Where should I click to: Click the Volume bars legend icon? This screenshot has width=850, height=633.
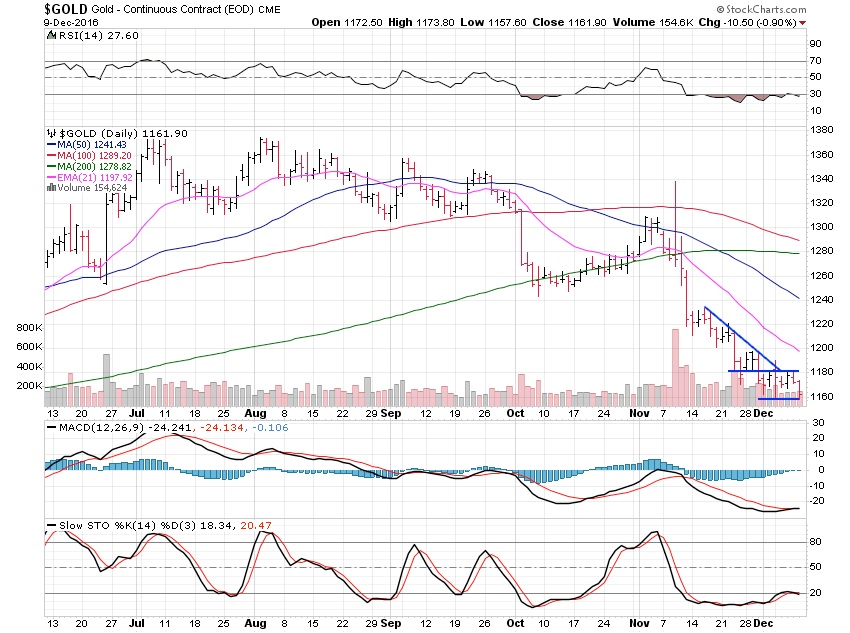click(50, 186)
